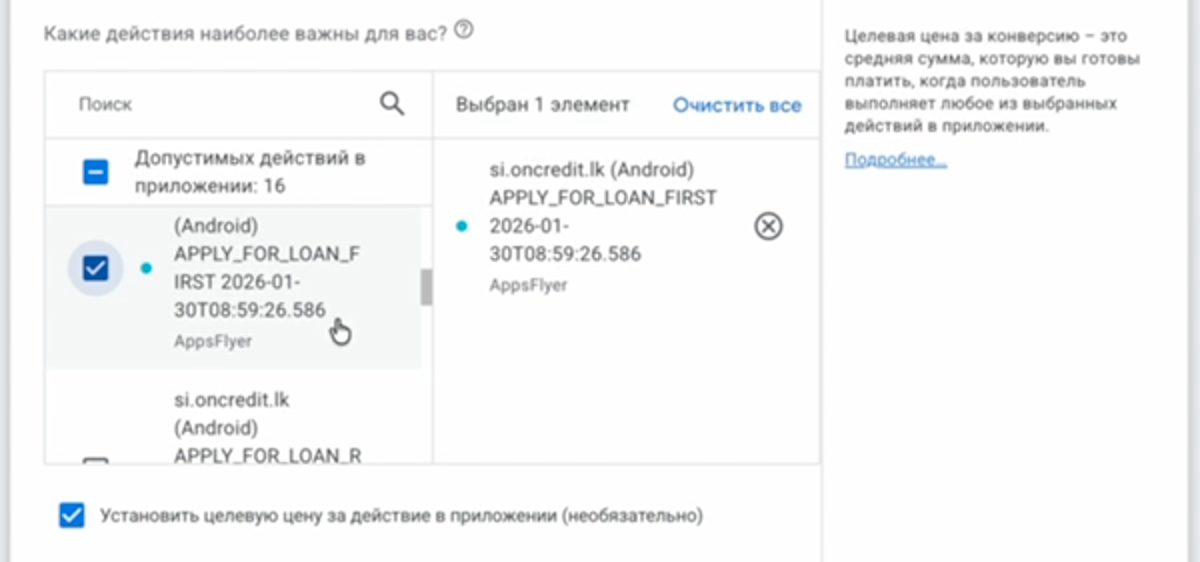Click AppsFlyer label in the selected panel
The image size is (1200, 562).
528,285
